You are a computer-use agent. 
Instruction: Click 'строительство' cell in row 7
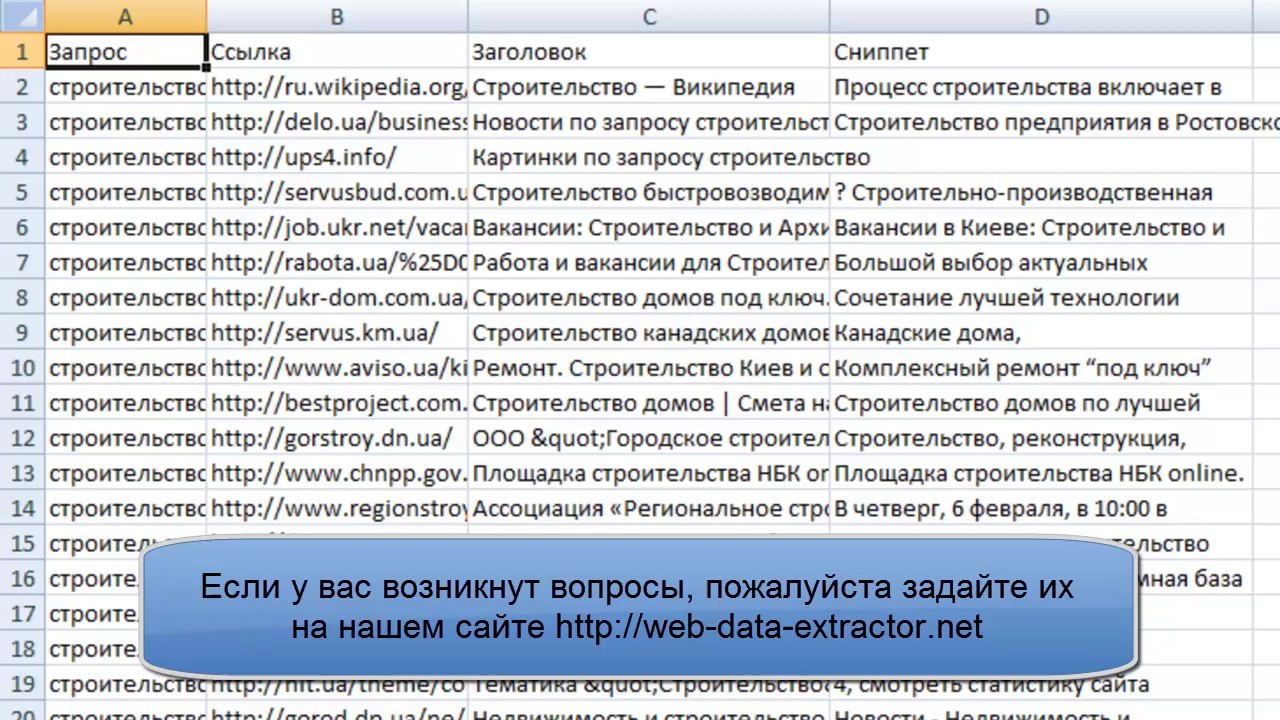(x=126, y=263)
